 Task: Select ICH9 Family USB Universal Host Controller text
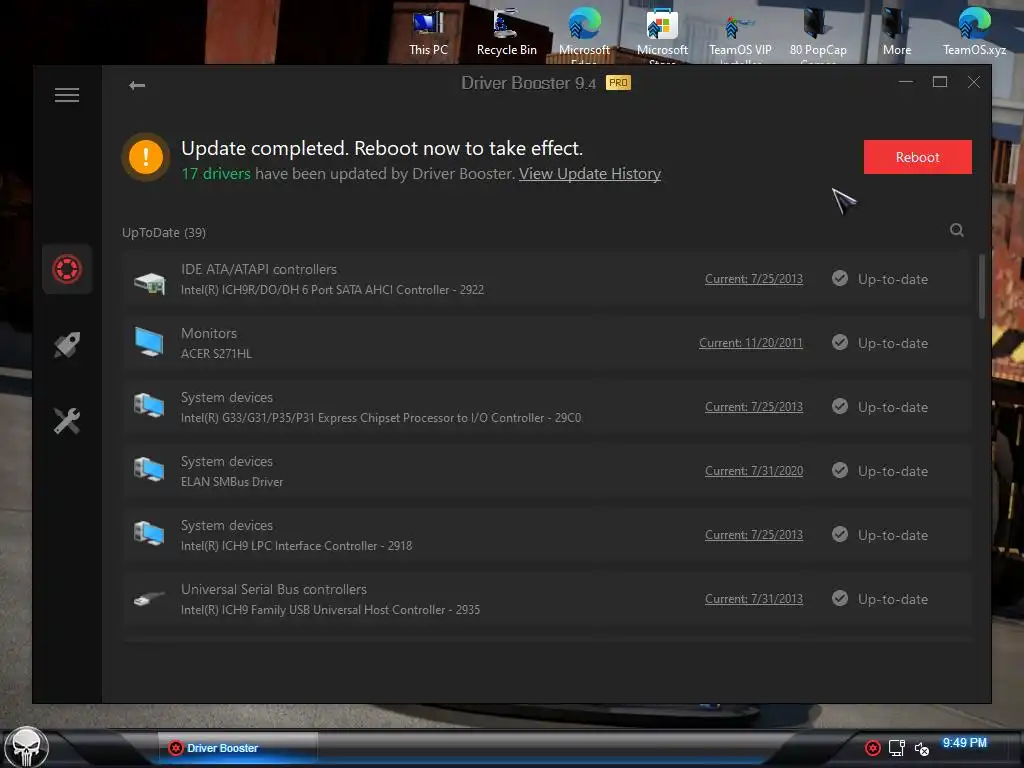tap(330, 610)
